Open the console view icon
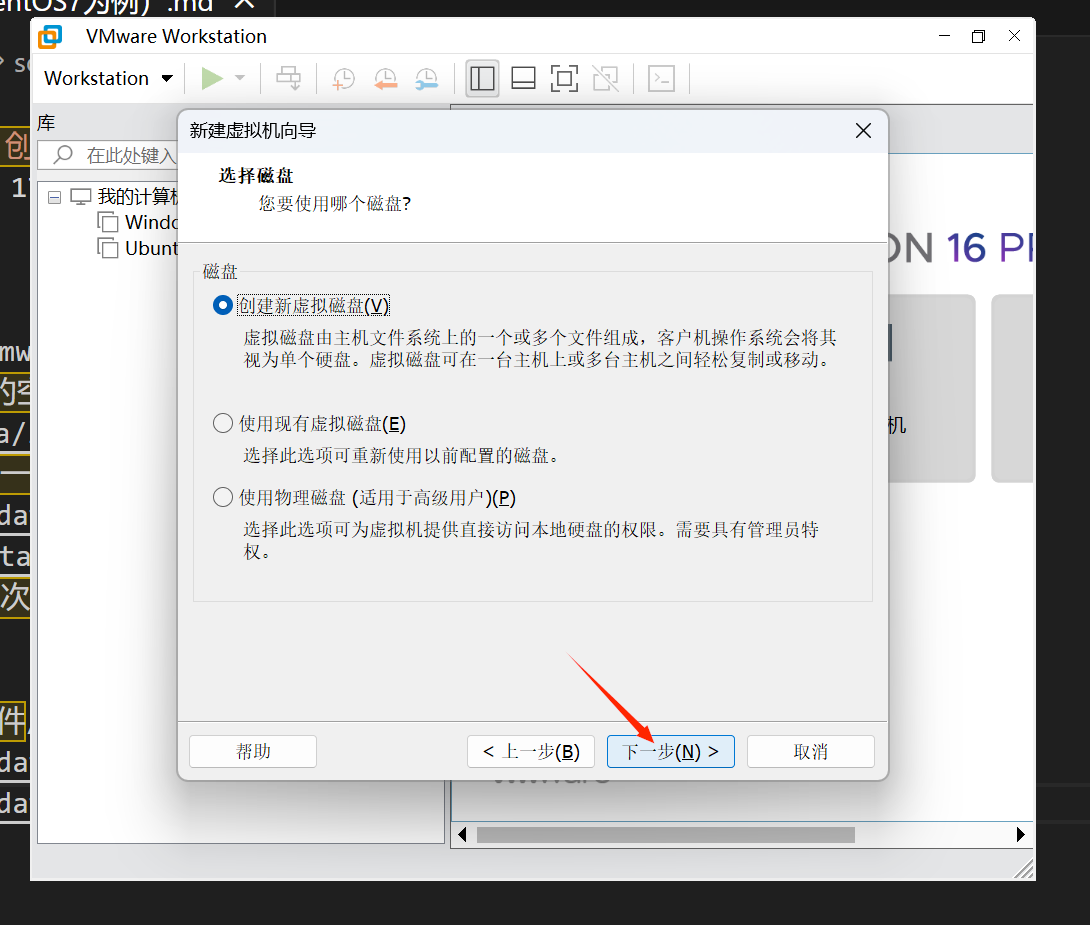Viewport: 1090px width, 925px height. tap(661, 79)
